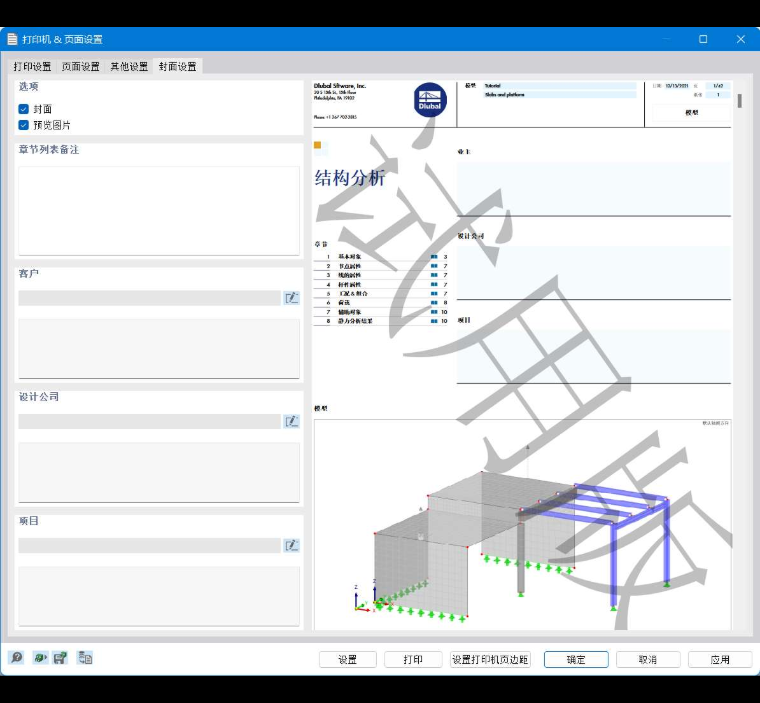This screenshot has height=703, width=760.
Task: Click the document icon in the title bar
Action: click(12, 39)
